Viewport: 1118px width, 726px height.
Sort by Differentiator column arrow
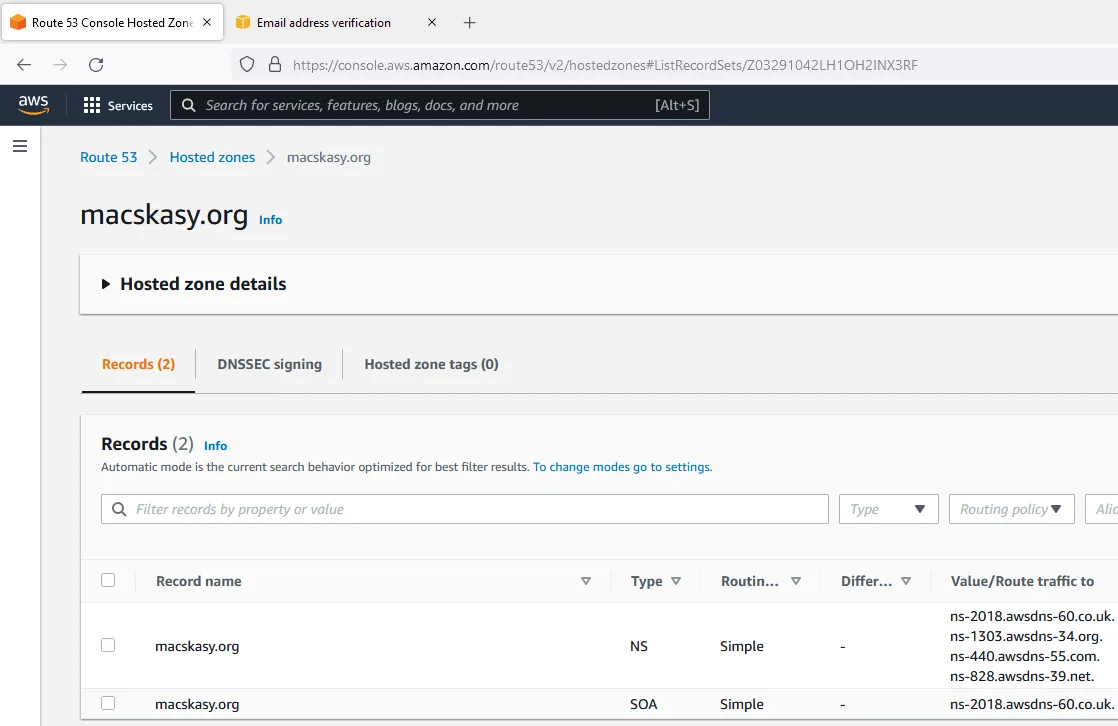click(x=906, y=581)
